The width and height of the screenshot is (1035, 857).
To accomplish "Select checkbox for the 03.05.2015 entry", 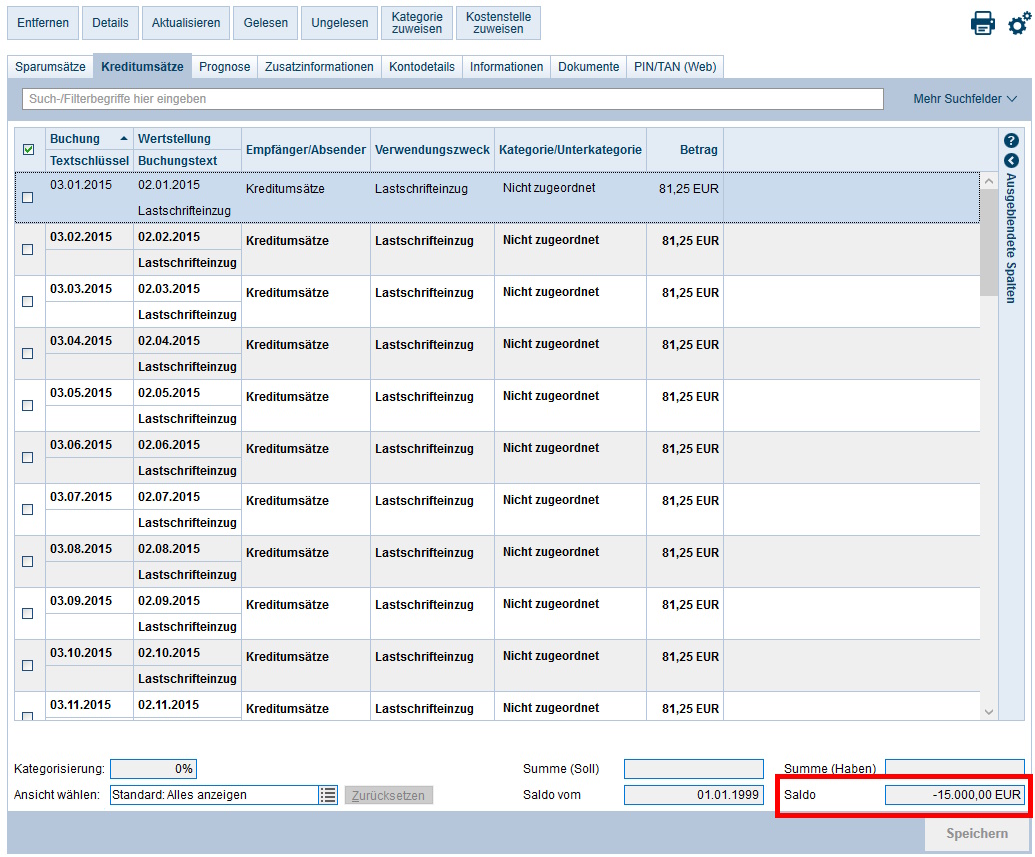I will pos(28,406).
